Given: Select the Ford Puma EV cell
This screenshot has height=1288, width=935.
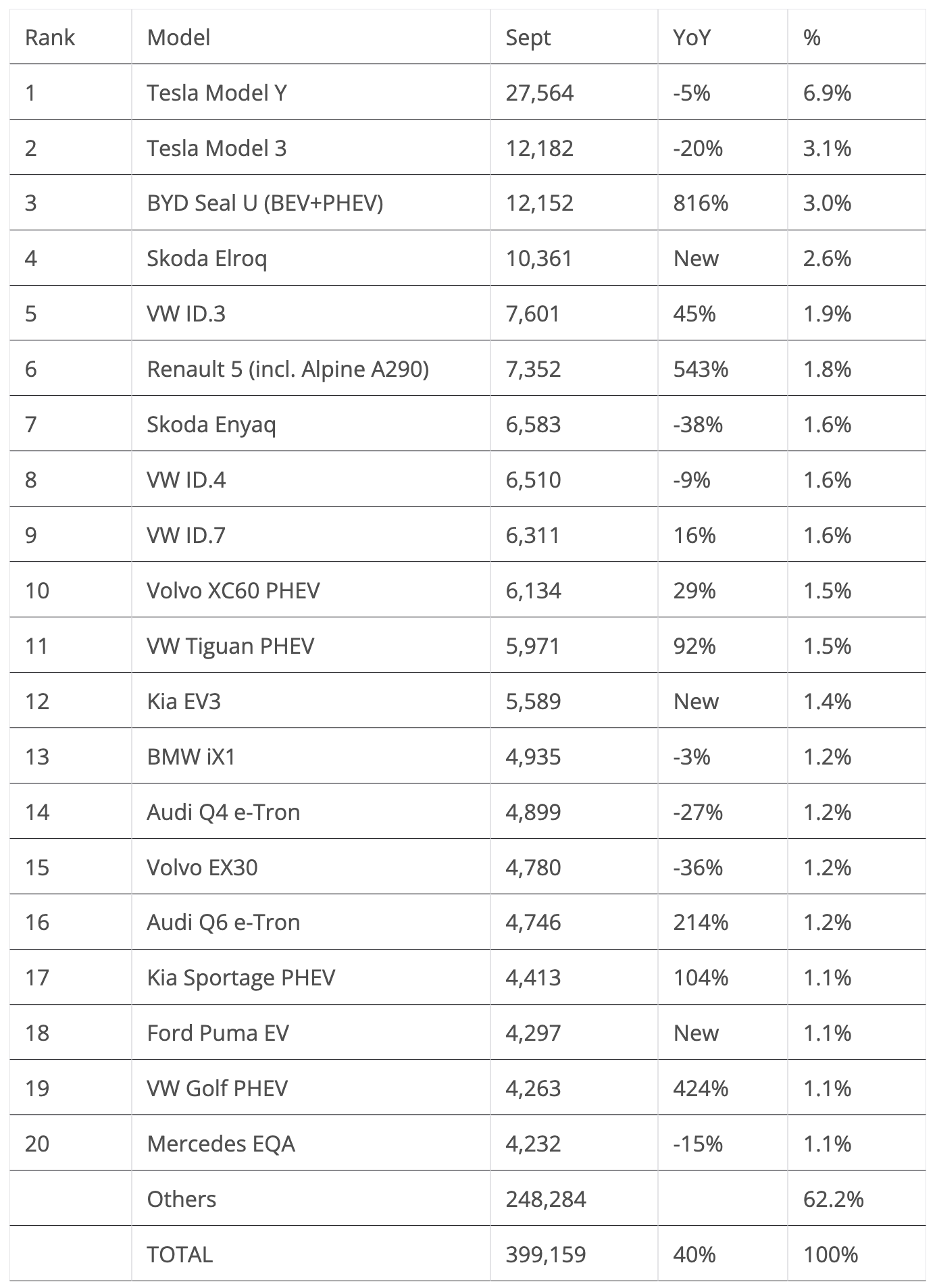Looking at the screenshot, I should (218, 1033).
